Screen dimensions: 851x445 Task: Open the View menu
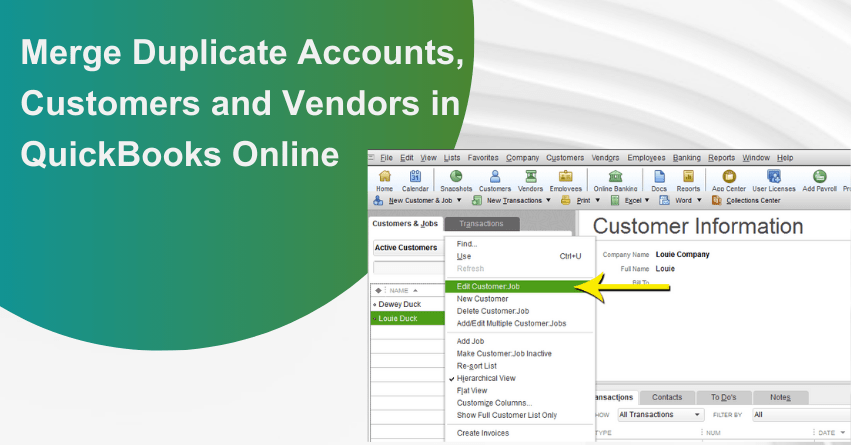(x=428, y=158)
